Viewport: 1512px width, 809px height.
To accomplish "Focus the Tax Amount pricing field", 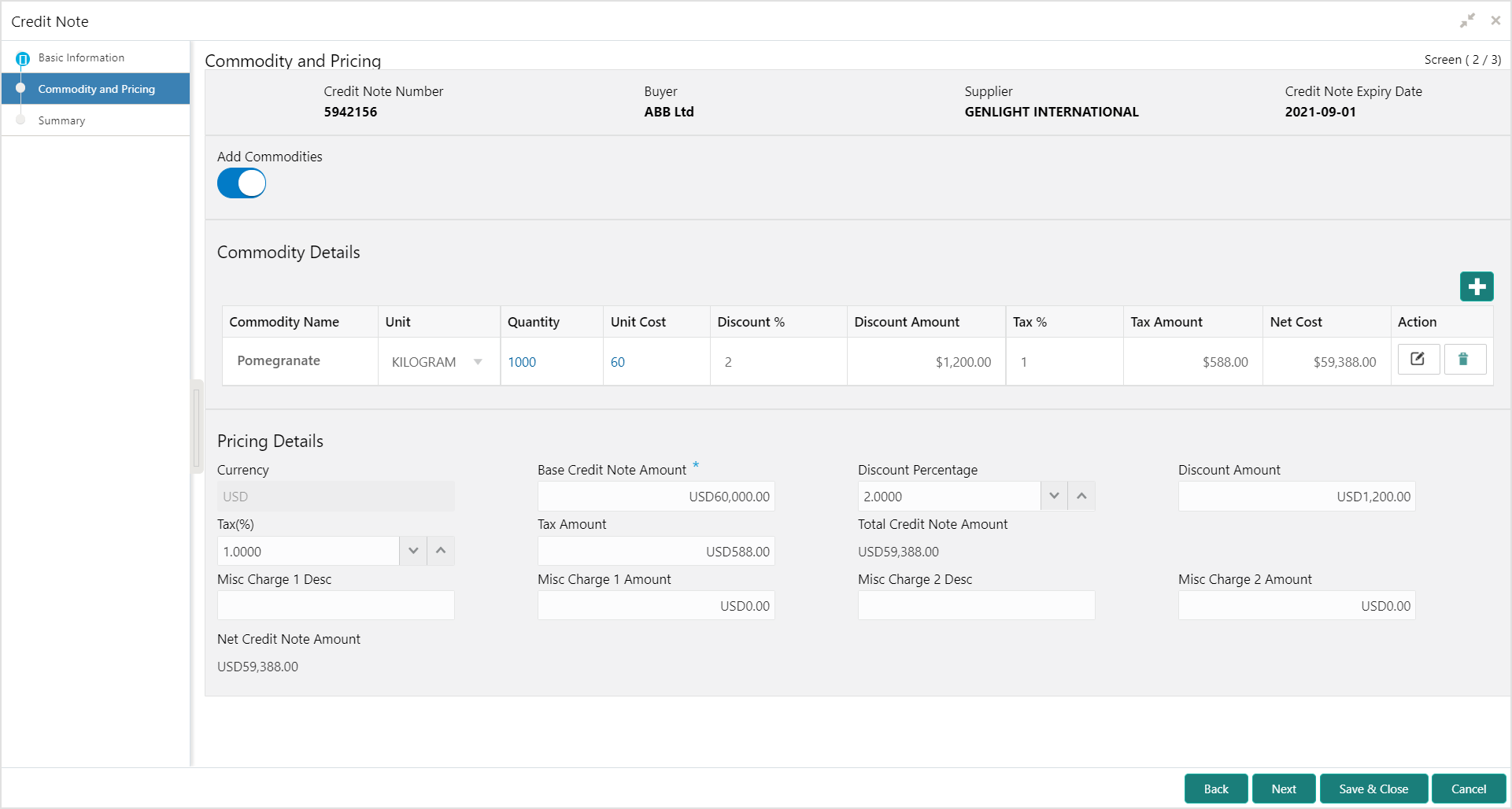I will [x=656, y=551].
